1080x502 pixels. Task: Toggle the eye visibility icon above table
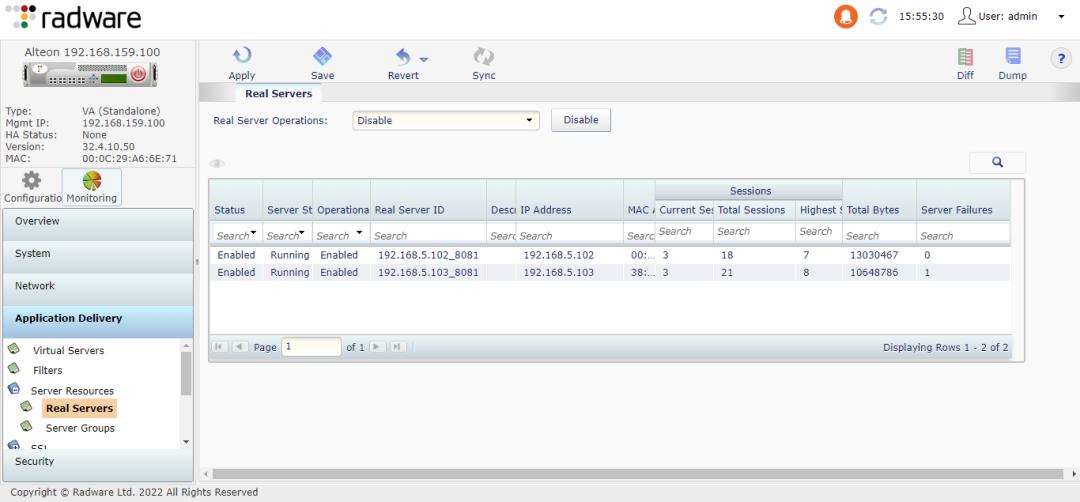pyautogui.click(x=217, y=164)
